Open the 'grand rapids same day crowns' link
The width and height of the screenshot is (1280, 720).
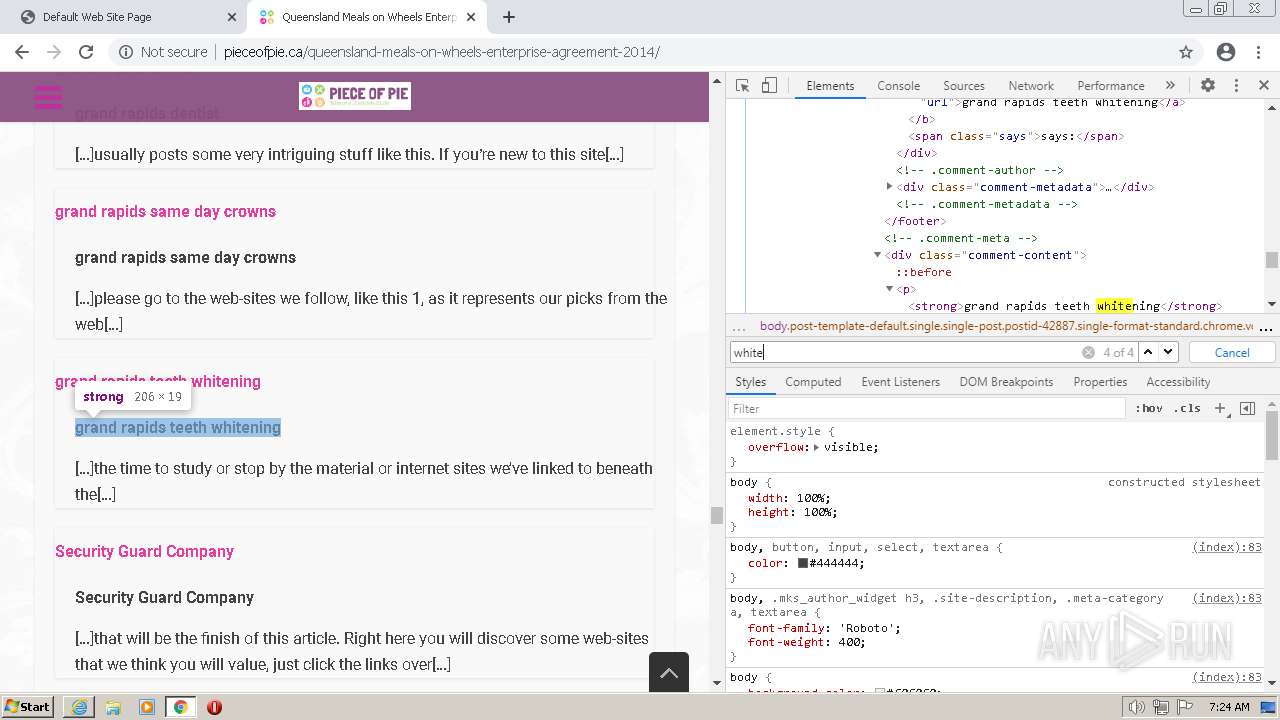coord(165,211)
